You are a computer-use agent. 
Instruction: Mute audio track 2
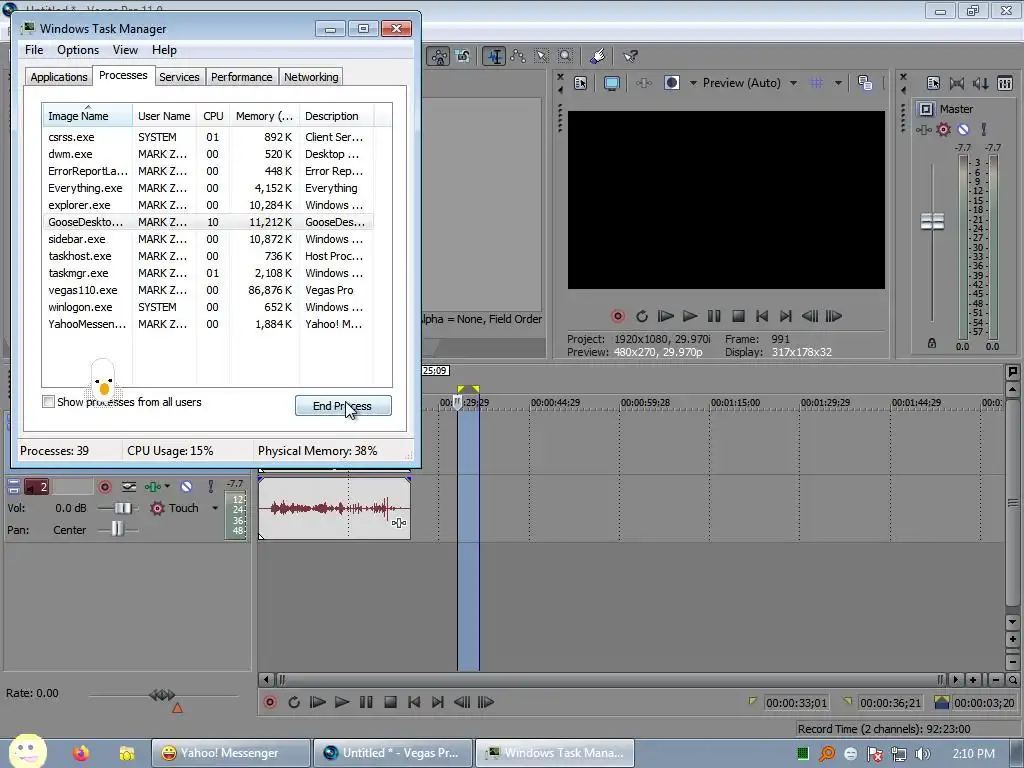point(186,487)
